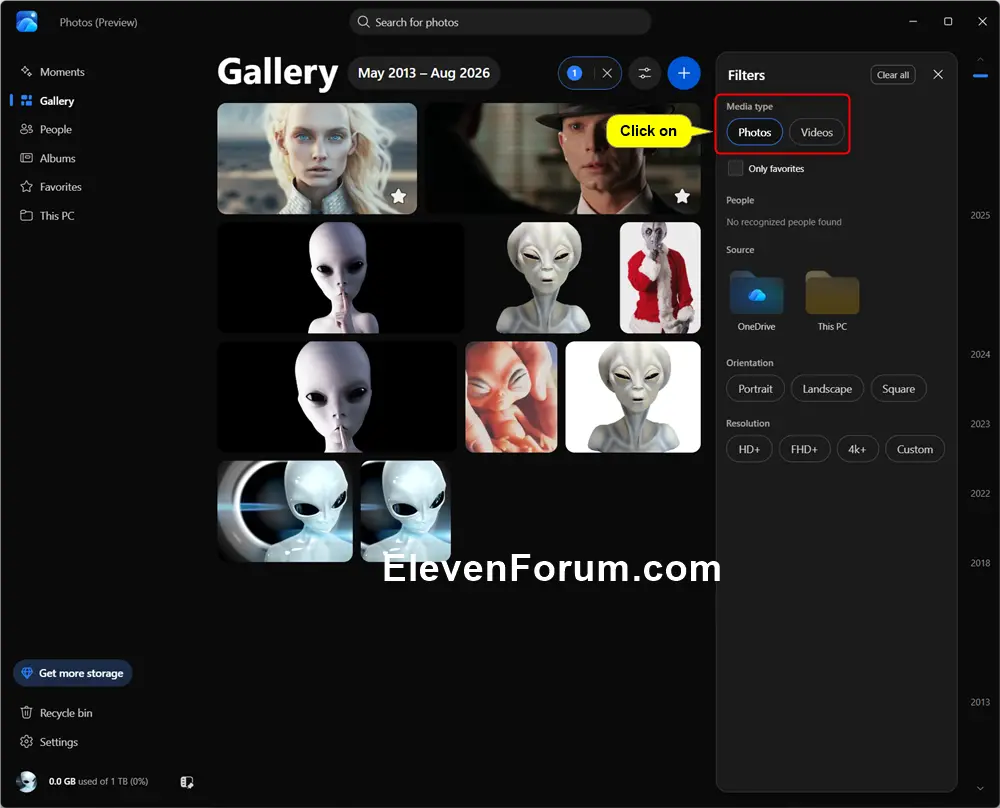Toggle the Photos media type filter
The image size is (1000, 808).
pos(754,132)
